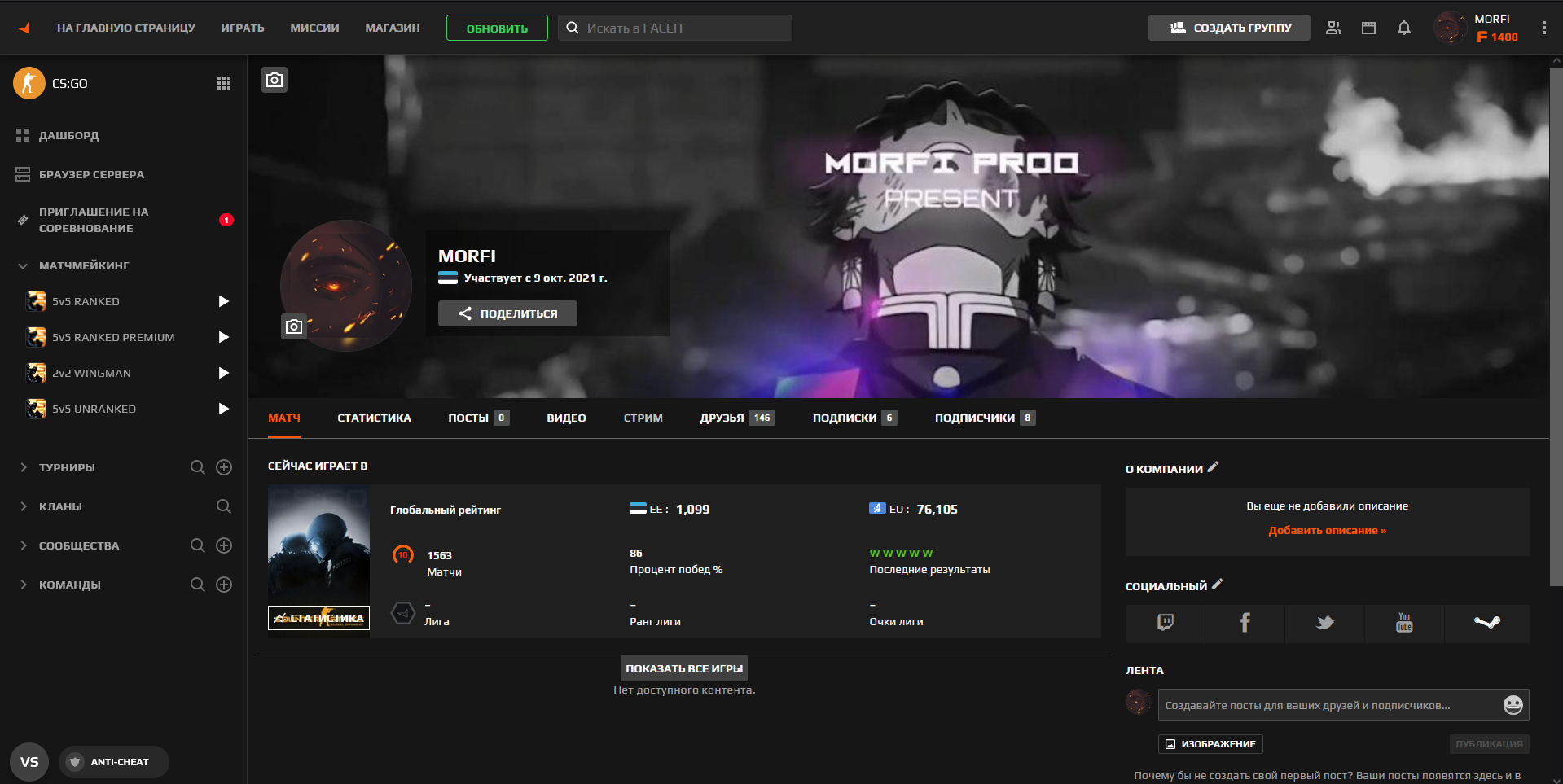Play 2v2 WINGMAN queue arrow

click(x=223, y=373)
